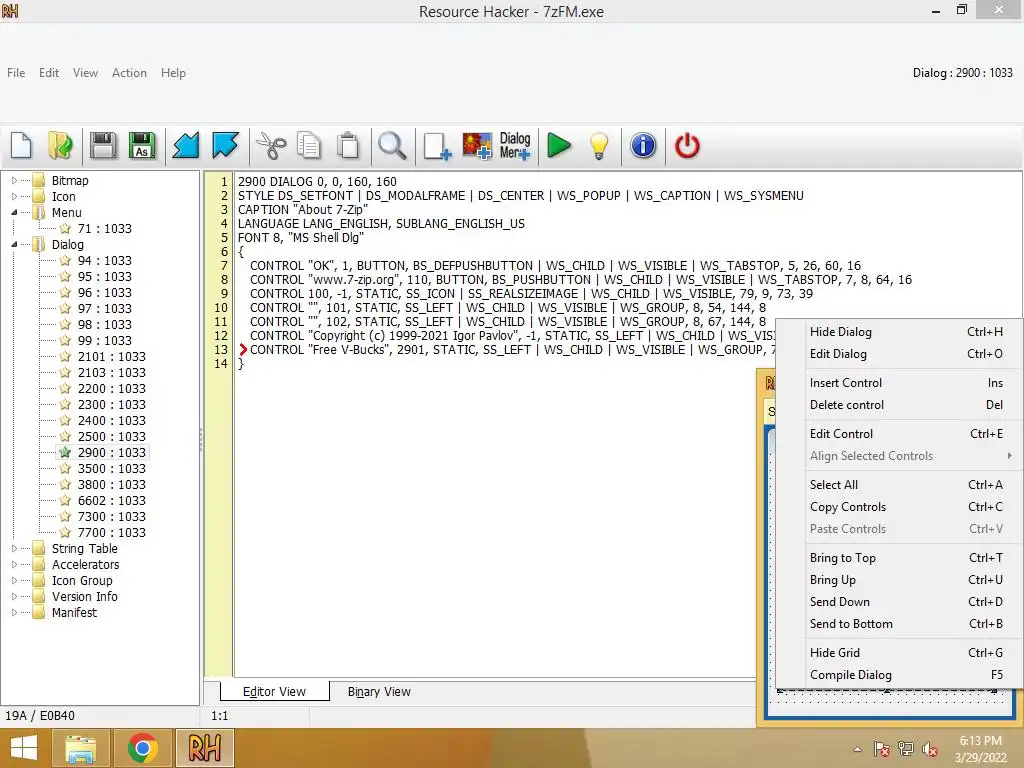This screenshot has height=768, width=1024.
Task: Compile script with the green play icon
Action: point(558,145)
